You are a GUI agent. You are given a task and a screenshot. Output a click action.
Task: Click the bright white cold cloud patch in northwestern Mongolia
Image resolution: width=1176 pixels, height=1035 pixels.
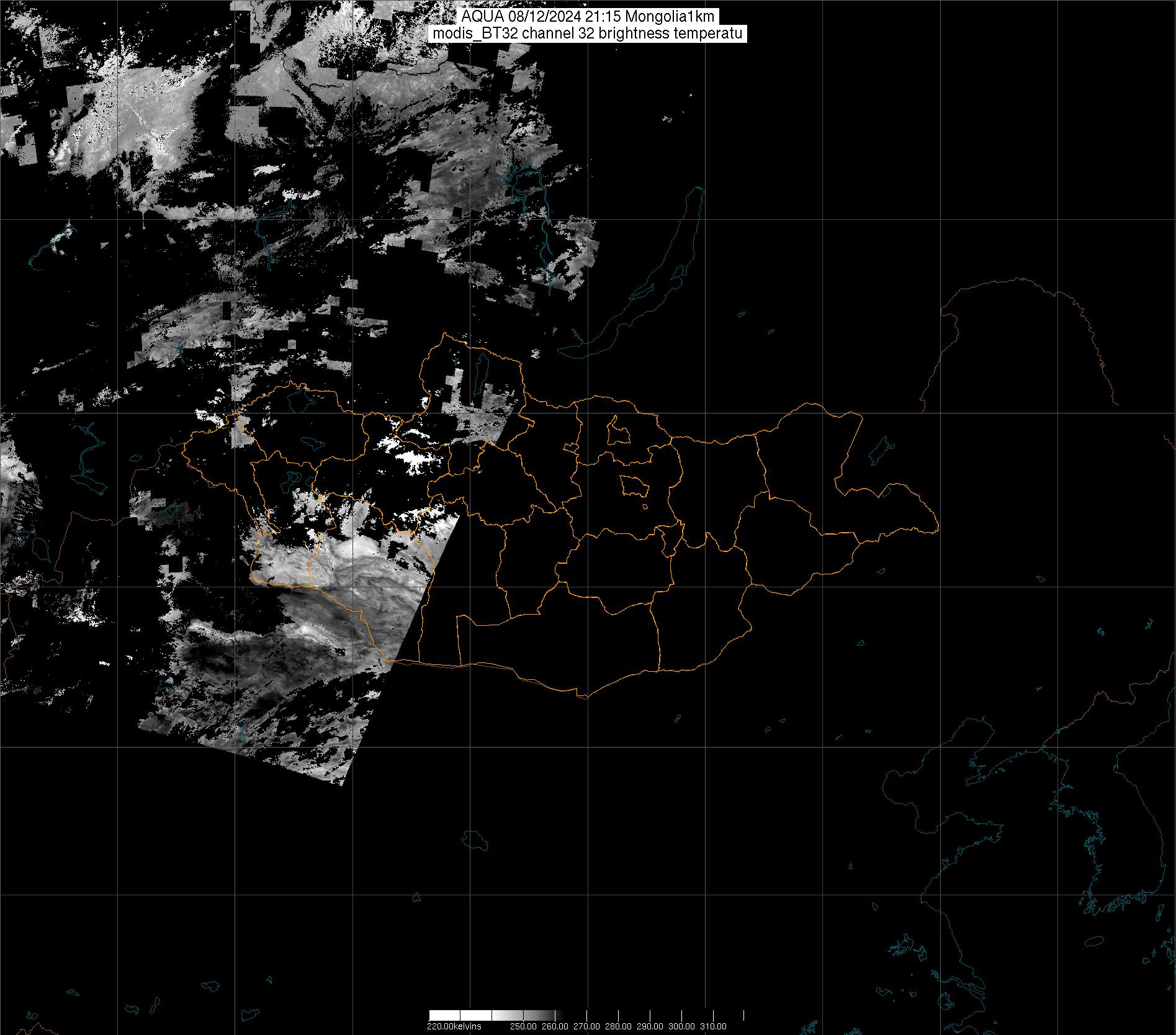click(415, 459)
